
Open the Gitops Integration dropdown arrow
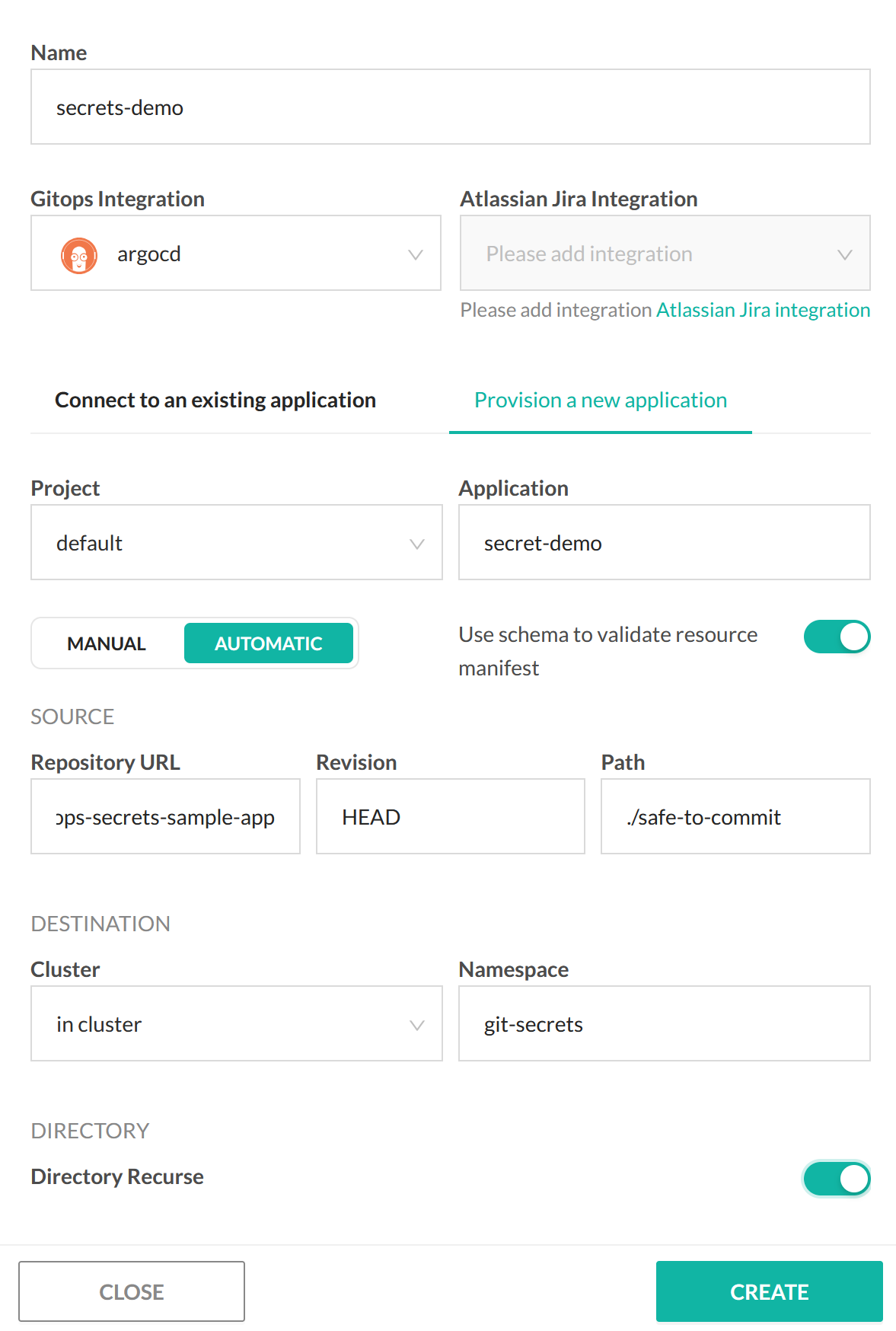click(x=416, y=254)
